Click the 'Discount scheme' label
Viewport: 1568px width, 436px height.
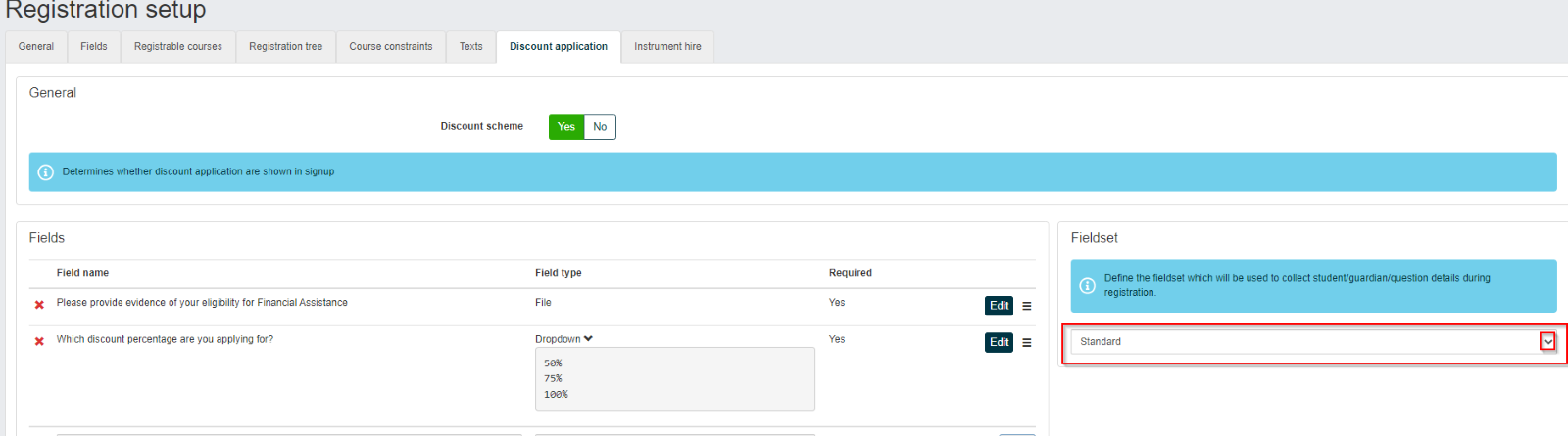pyautogui.click(x=482, y=126)
